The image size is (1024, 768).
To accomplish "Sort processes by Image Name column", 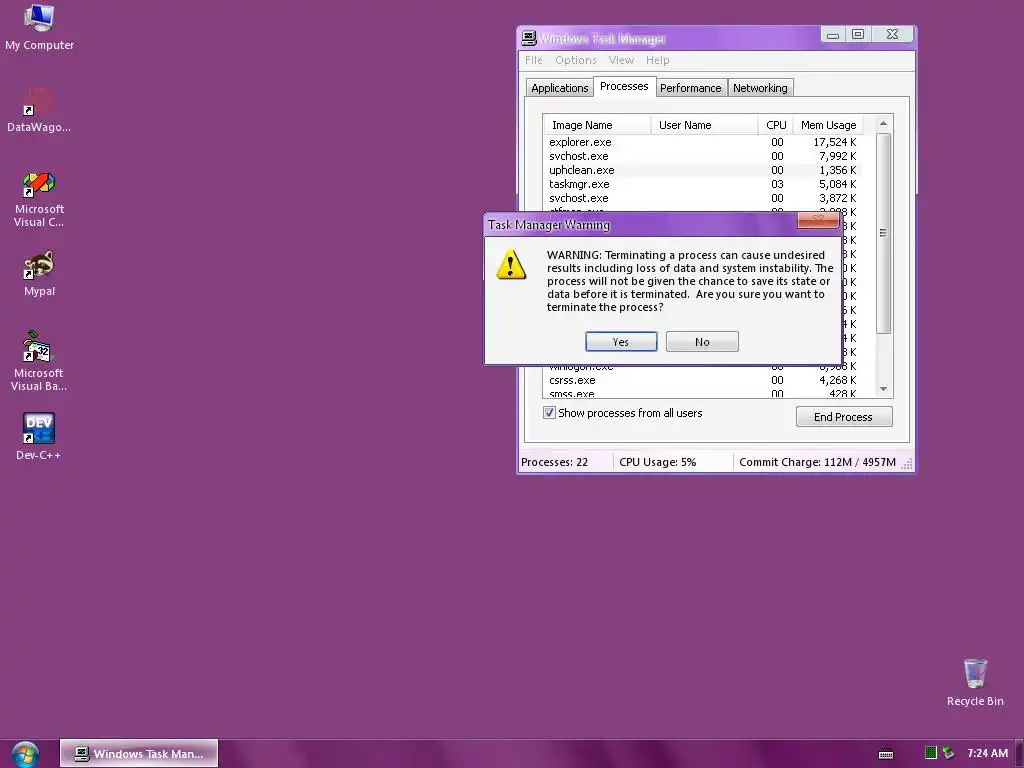I will (x=597, y=125).
